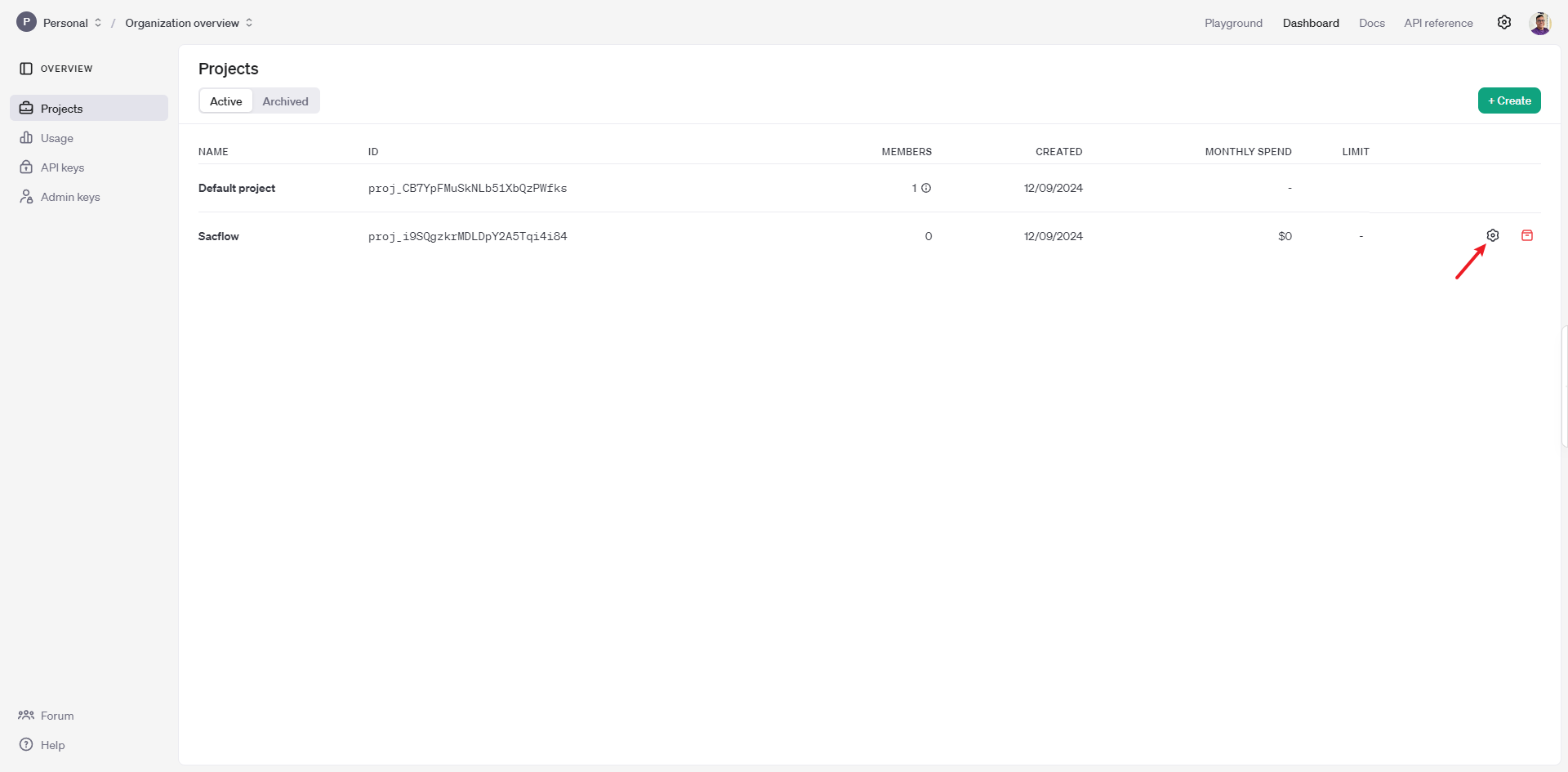Open settings for the Sacflow project
Image resolution: width=1568 pixels, height=772 pixels.
(x=1492, y=235)
